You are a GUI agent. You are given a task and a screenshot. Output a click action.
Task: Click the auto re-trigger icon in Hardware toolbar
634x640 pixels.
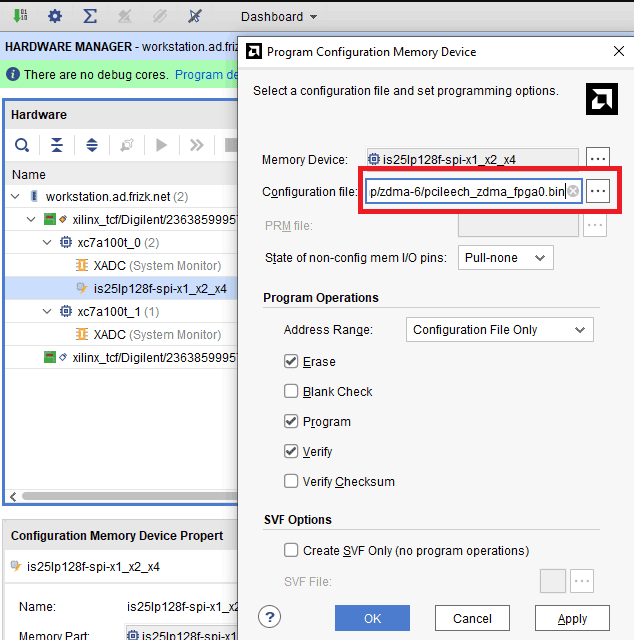pyautogui.click(x=127, y=145)
